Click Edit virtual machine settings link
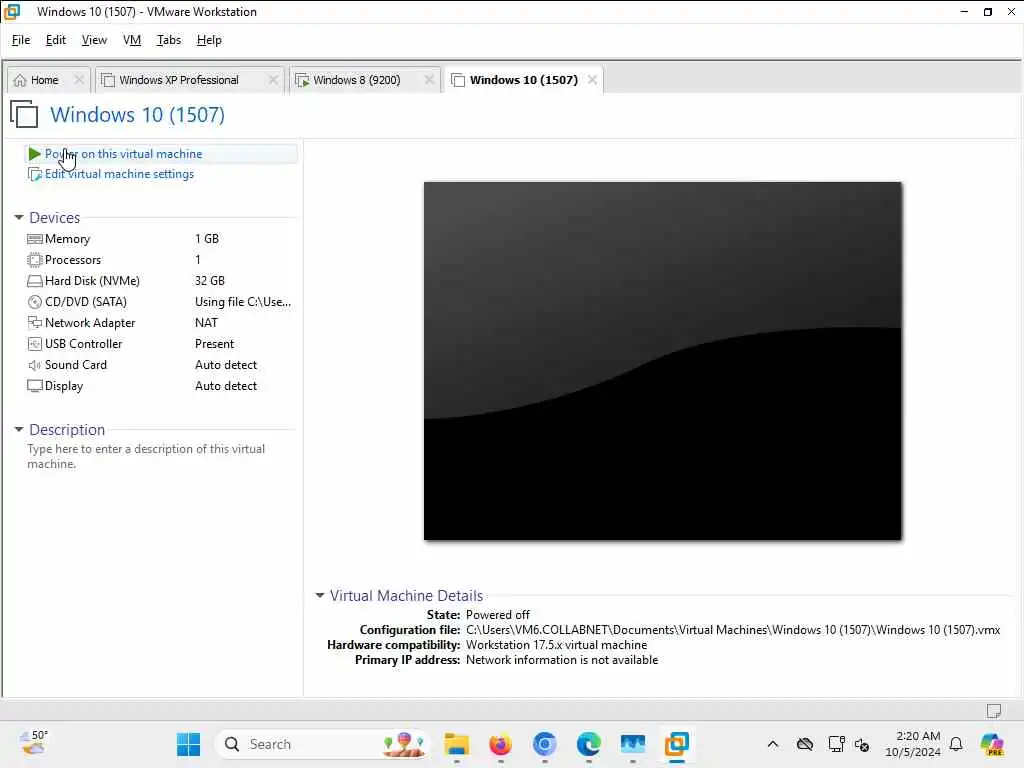 (x=120, y=174)
